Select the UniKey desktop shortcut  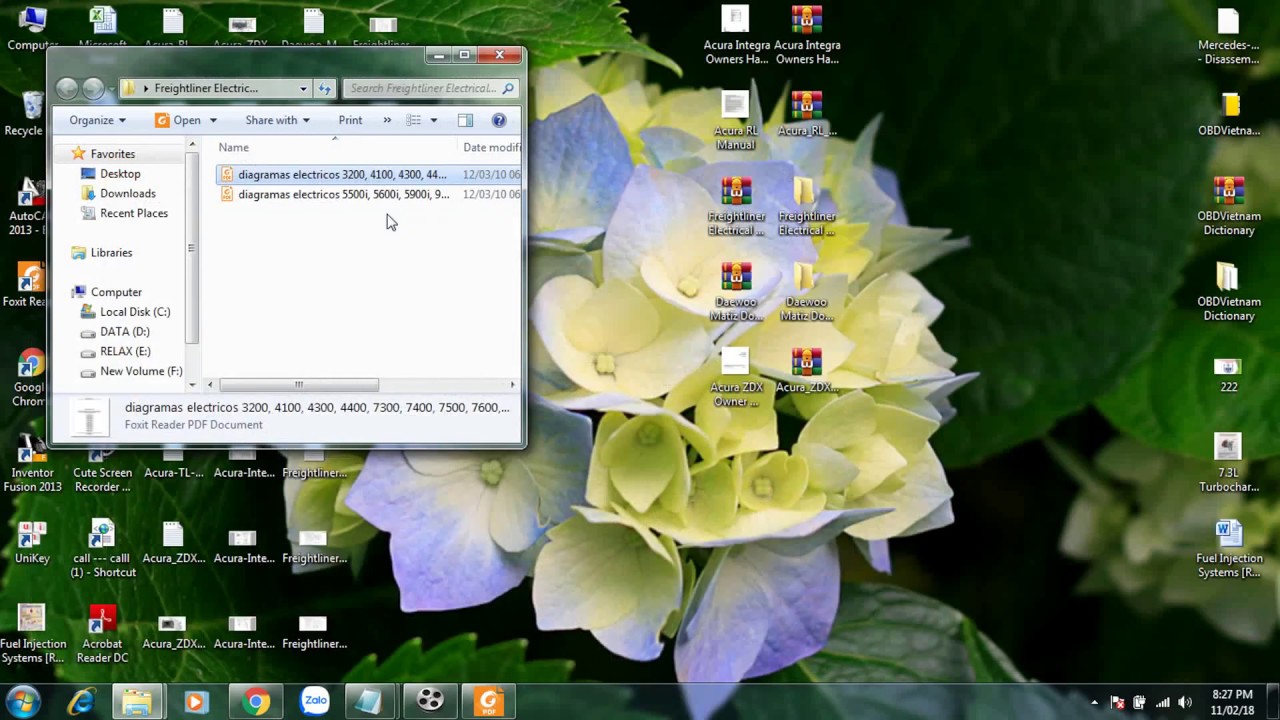pos(32,542)
